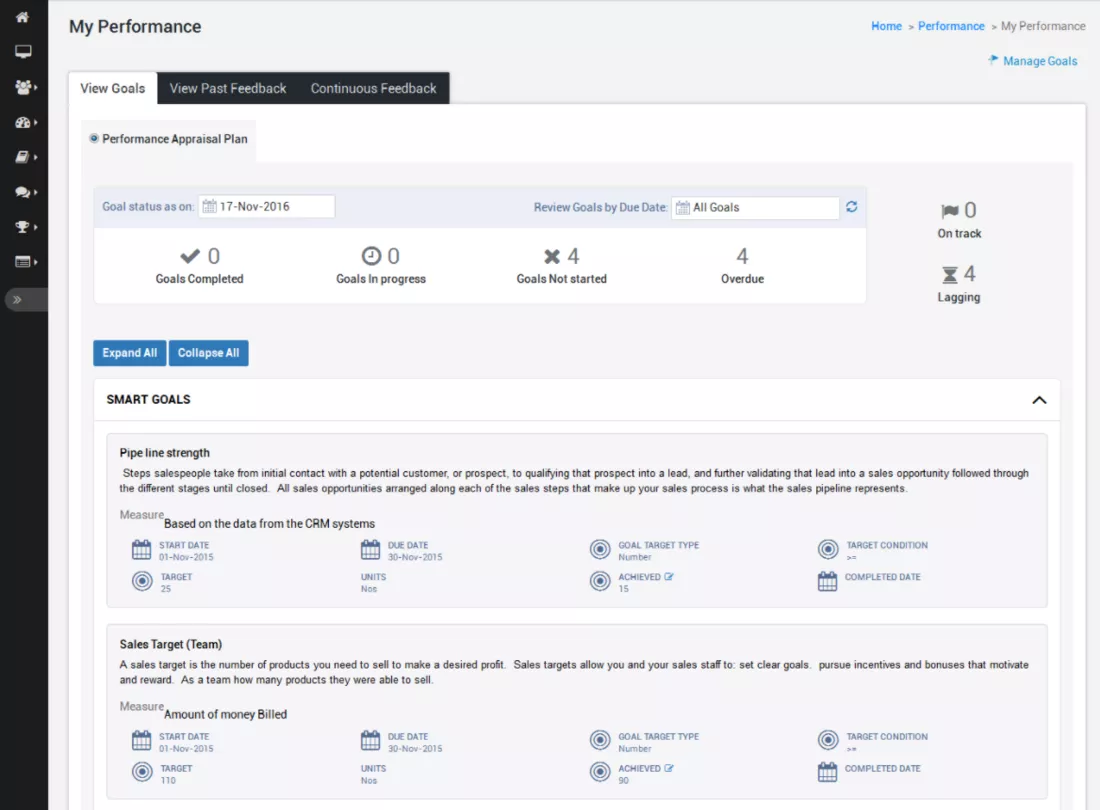Screen dimensions: 1100x810
Task: Click the Goals Not started label
Action: pos(561,279)
